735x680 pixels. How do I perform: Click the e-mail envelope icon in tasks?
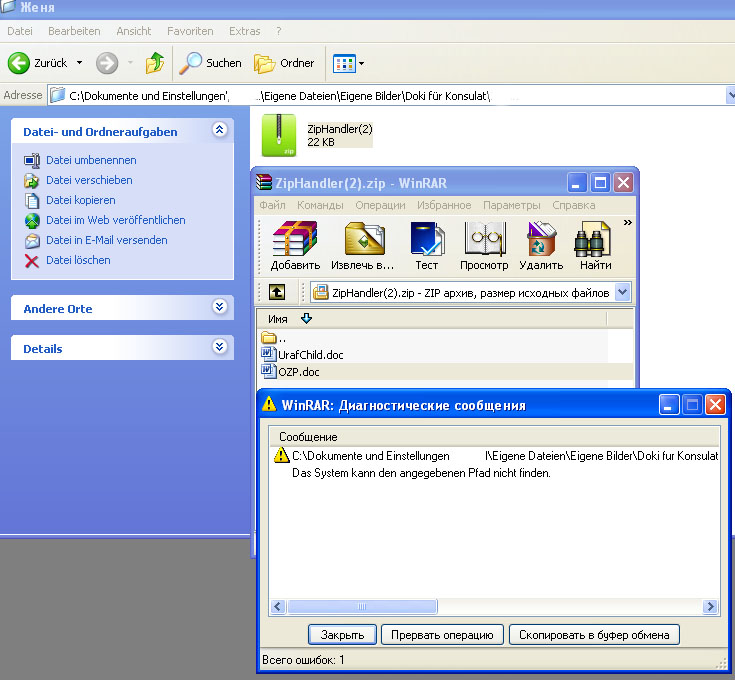click(x=32, y=240)
